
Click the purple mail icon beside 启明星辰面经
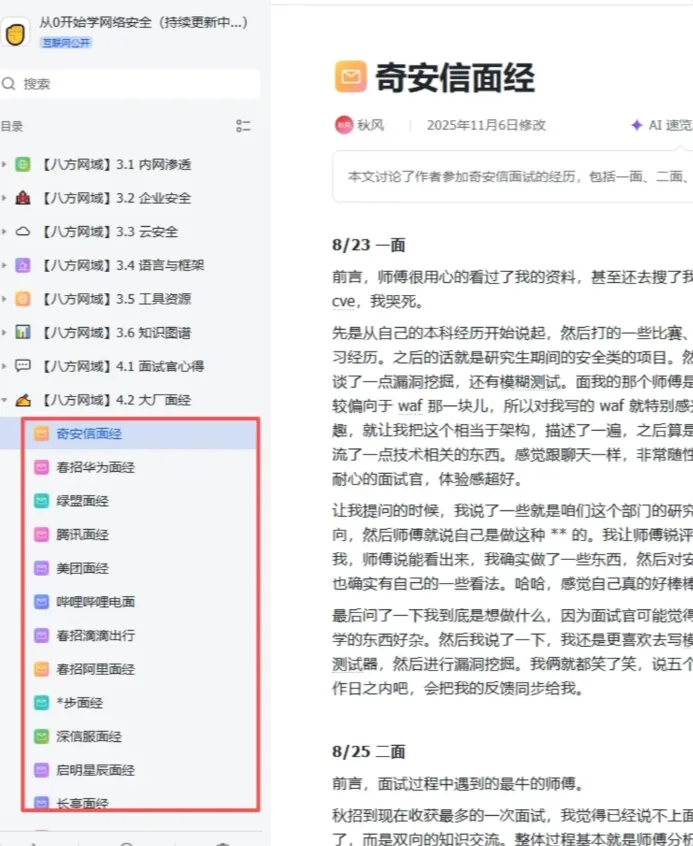coord(42,770)
